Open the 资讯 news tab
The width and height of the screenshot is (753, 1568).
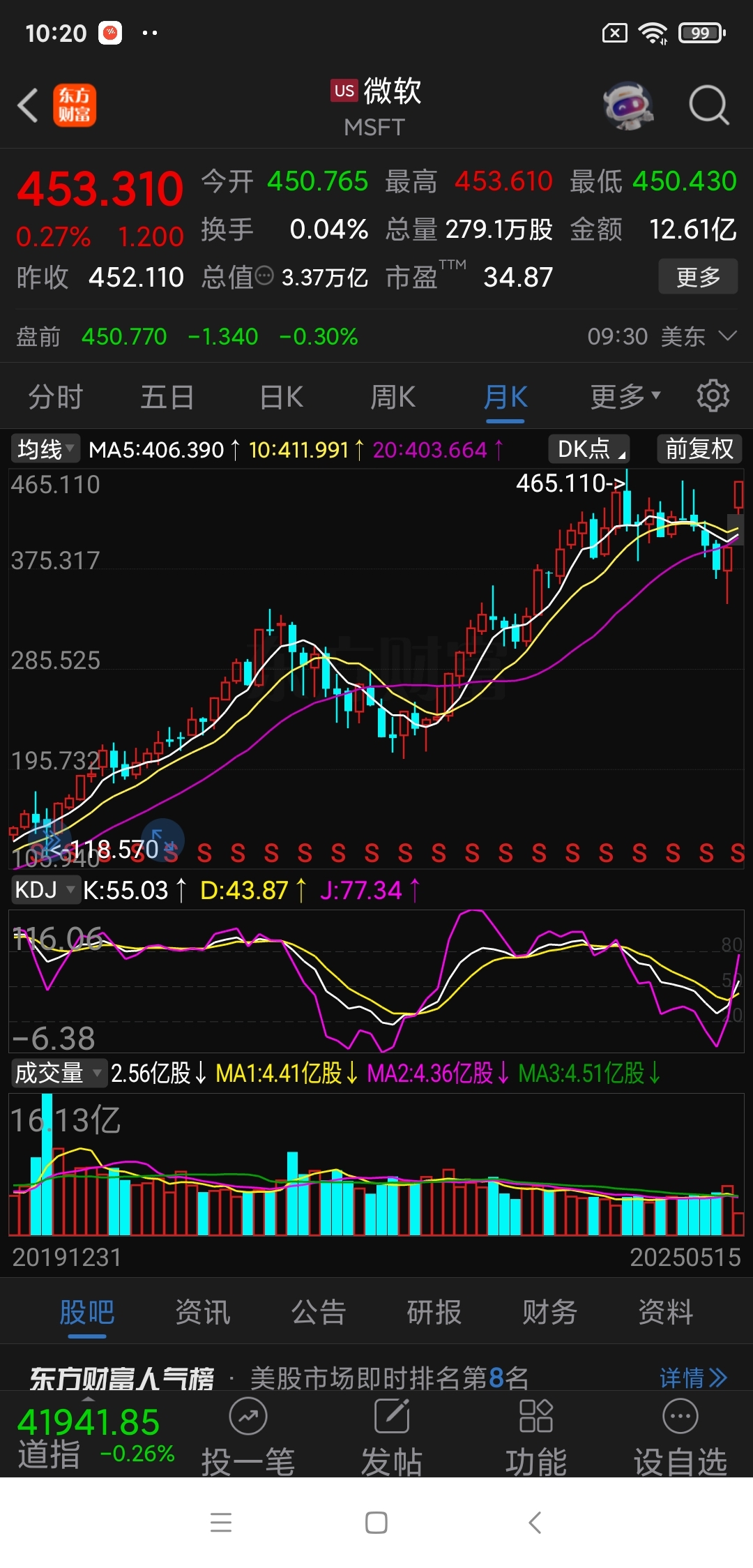(x=203, y=1312)
